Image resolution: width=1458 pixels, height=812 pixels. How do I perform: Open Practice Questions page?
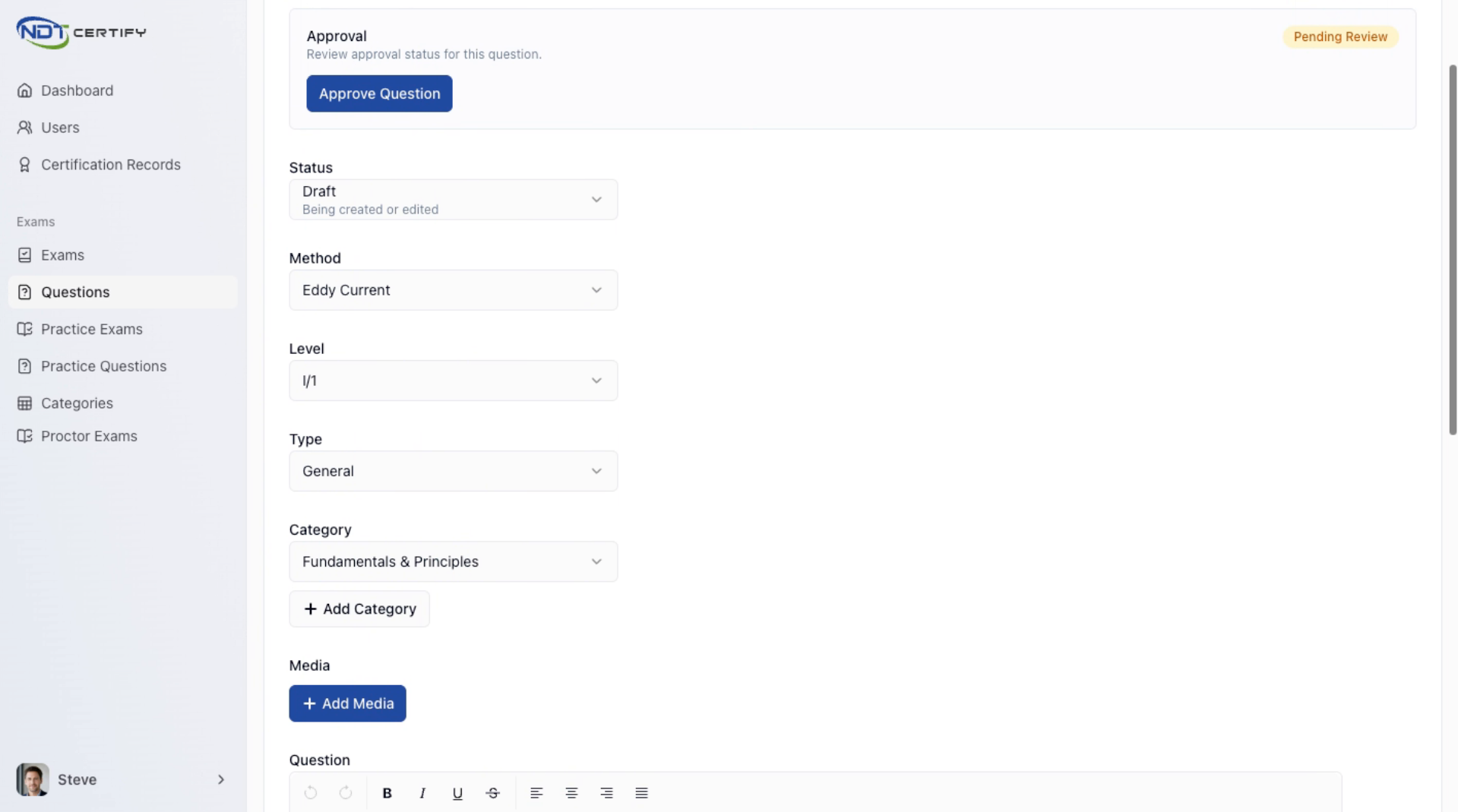tap(122, 366)
